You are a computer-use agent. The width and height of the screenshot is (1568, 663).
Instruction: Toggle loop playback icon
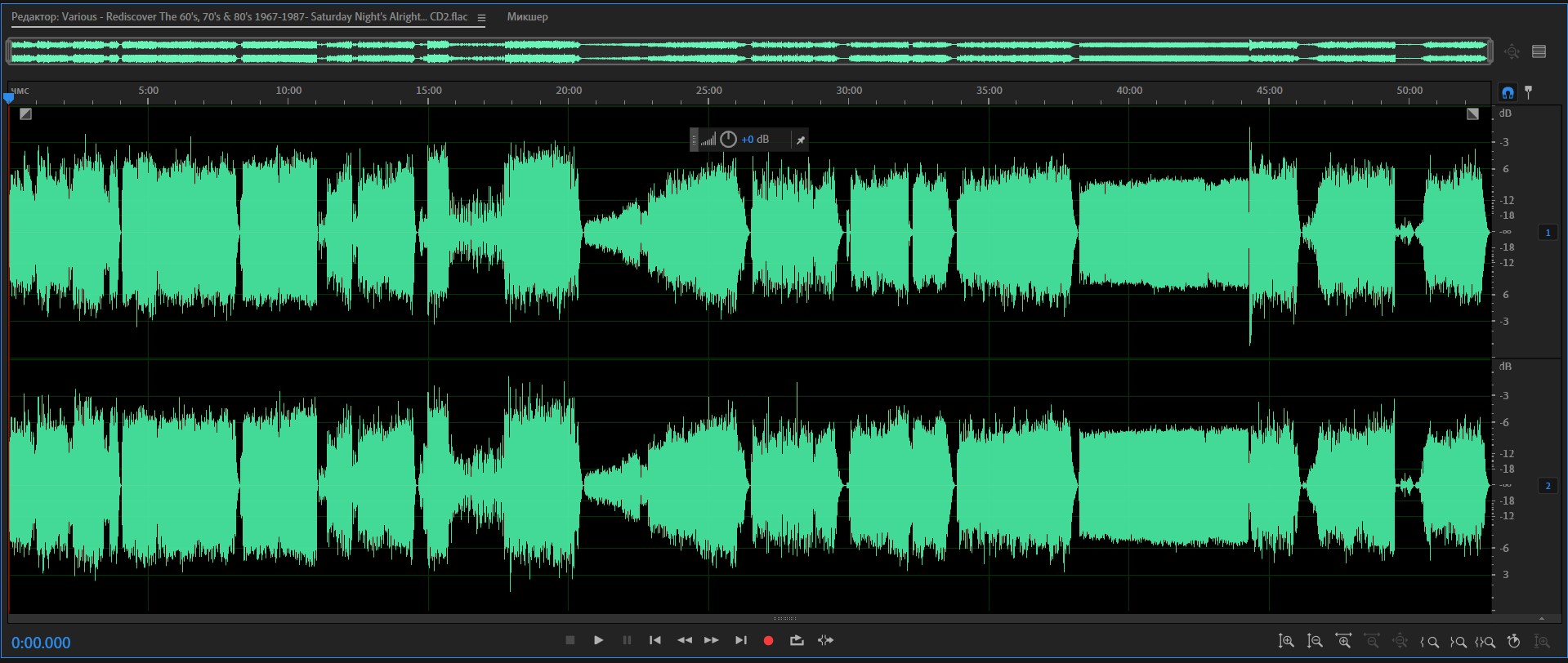click(797, 641)
